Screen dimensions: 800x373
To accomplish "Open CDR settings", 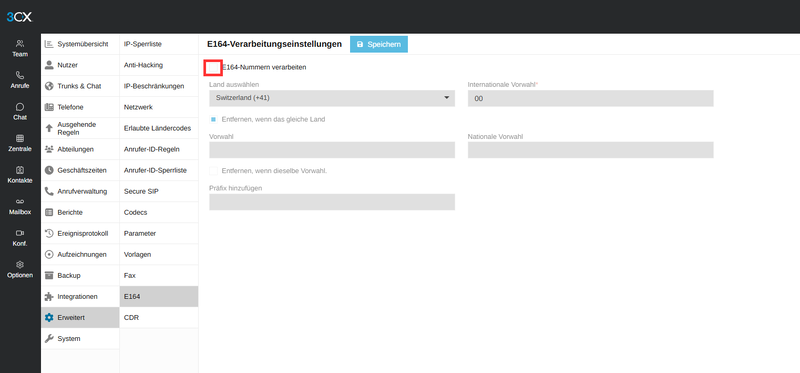I will pos(159,317).
